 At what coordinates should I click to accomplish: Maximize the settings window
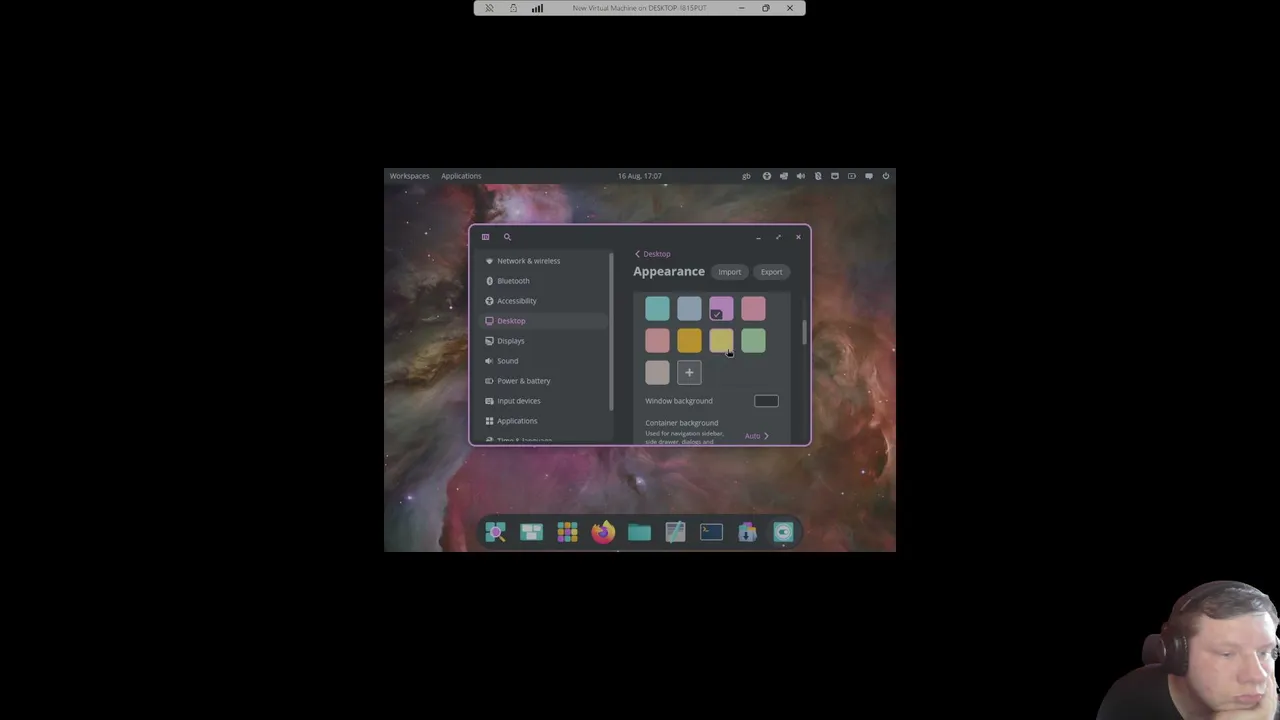point(778,237)
